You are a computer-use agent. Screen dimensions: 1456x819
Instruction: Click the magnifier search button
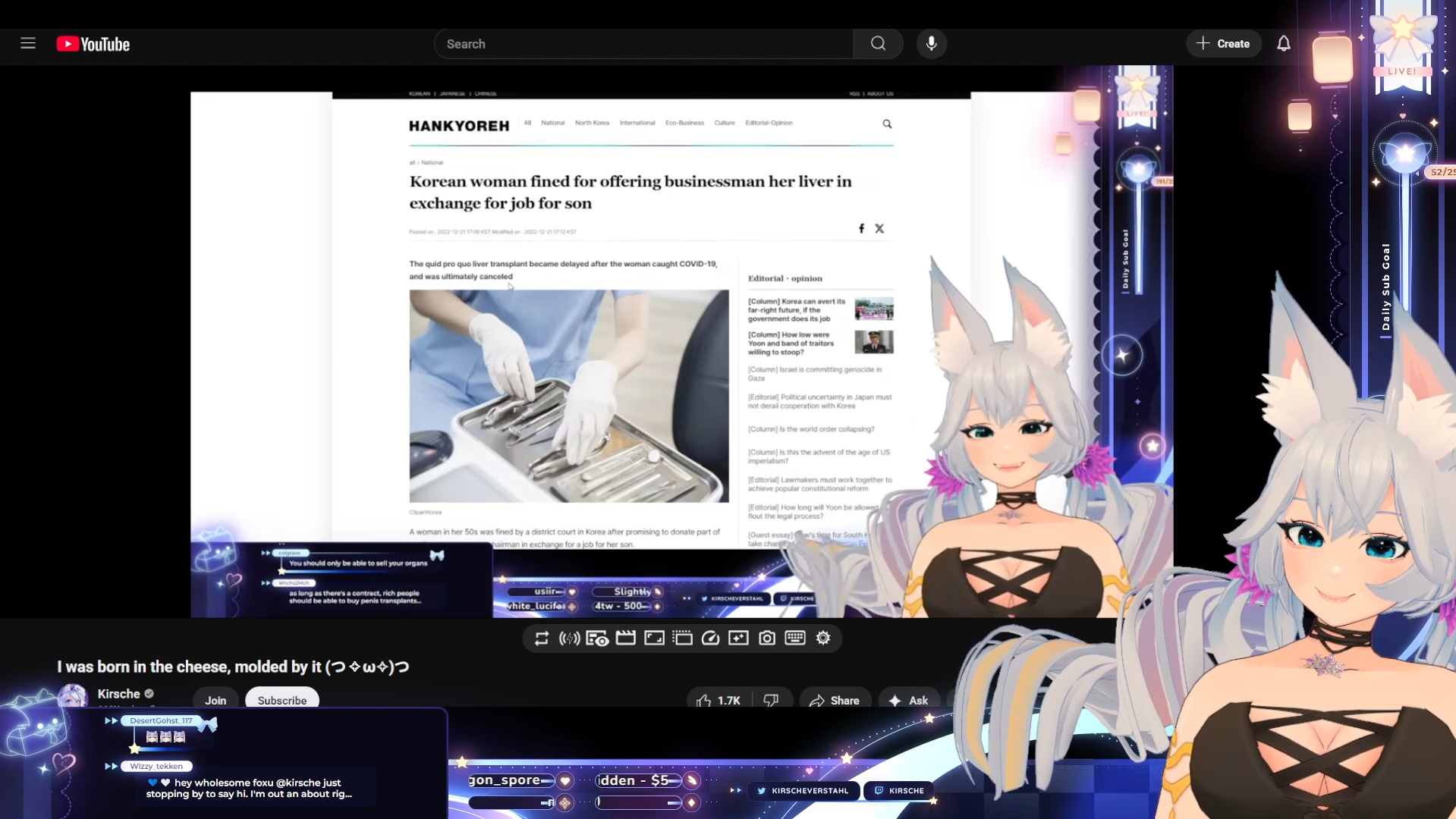(878, 44)
